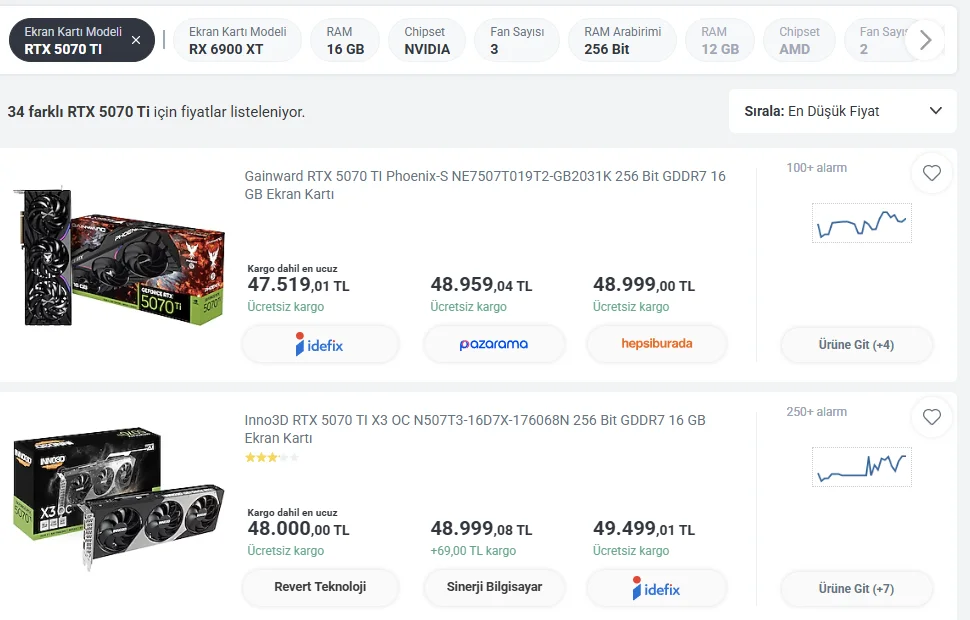Remove the RTX 5070 TI filter chip
The width and height of the screenshot is (970, 620).
136,40
